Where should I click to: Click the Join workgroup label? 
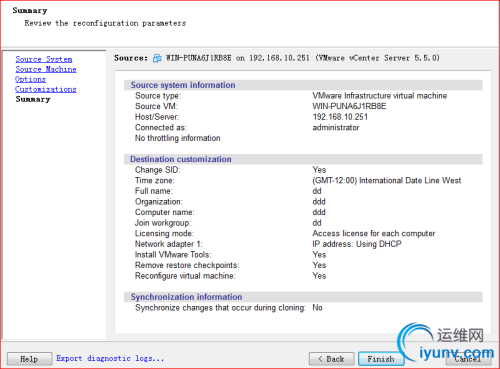click(x=163, y=223)
